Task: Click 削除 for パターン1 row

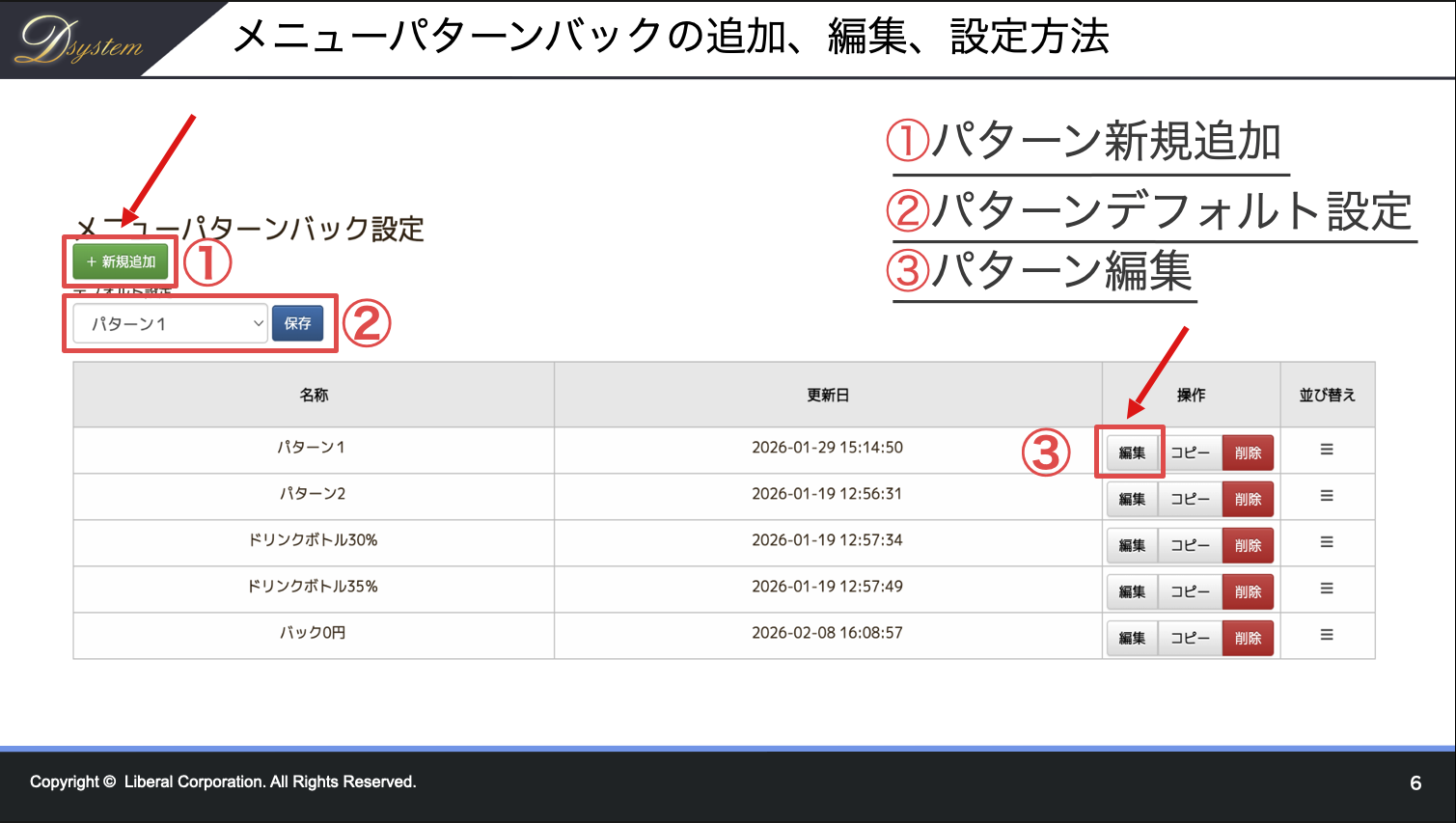Action: [x=1248, y=453]
